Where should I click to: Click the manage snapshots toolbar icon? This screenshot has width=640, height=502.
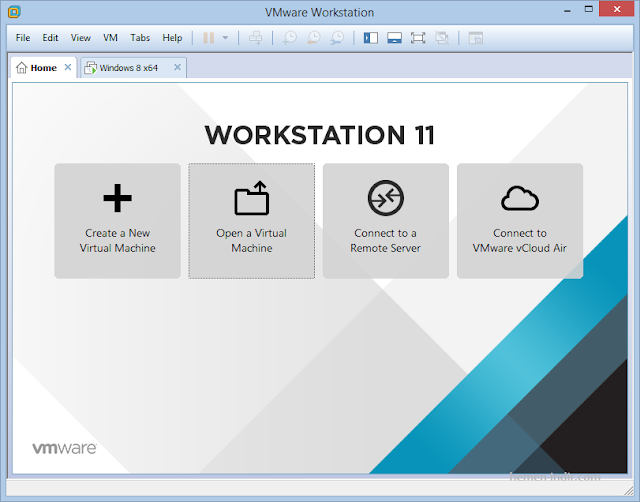[337, 38]
